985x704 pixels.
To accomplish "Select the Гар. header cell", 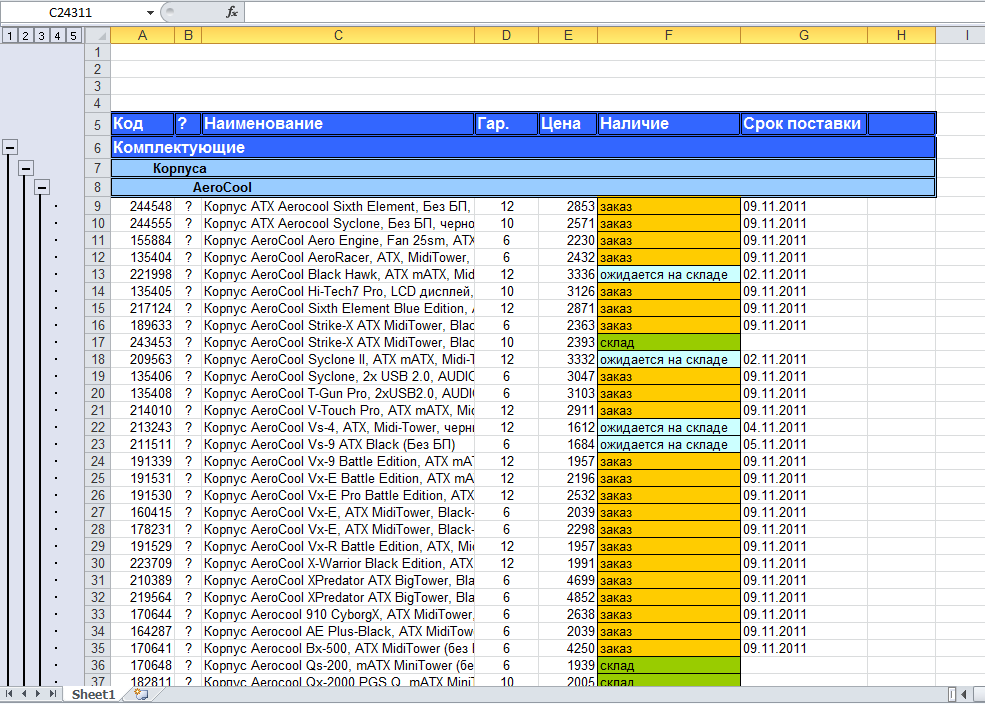I will 506,124.
